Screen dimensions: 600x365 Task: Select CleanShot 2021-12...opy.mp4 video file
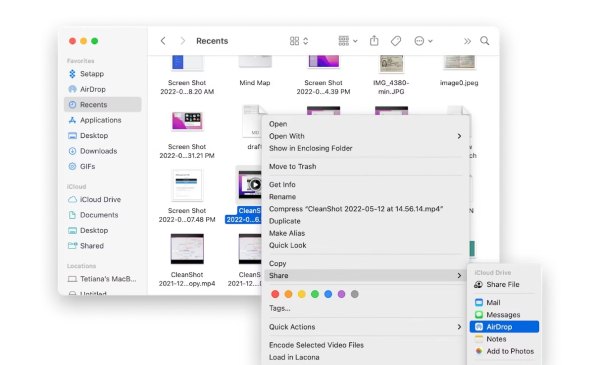coord(187,260)
